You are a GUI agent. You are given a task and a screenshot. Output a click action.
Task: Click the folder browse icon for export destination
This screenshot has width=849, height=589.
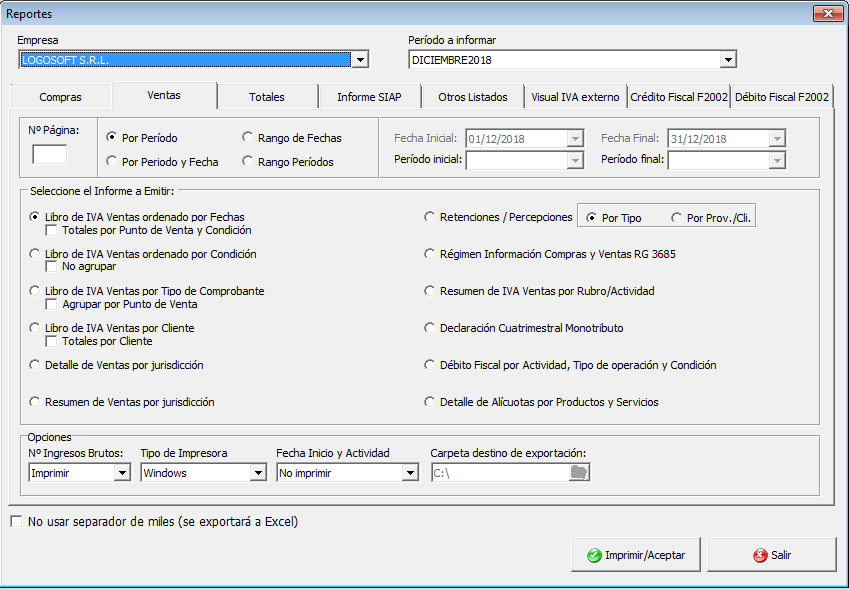(x=579, y=473)
